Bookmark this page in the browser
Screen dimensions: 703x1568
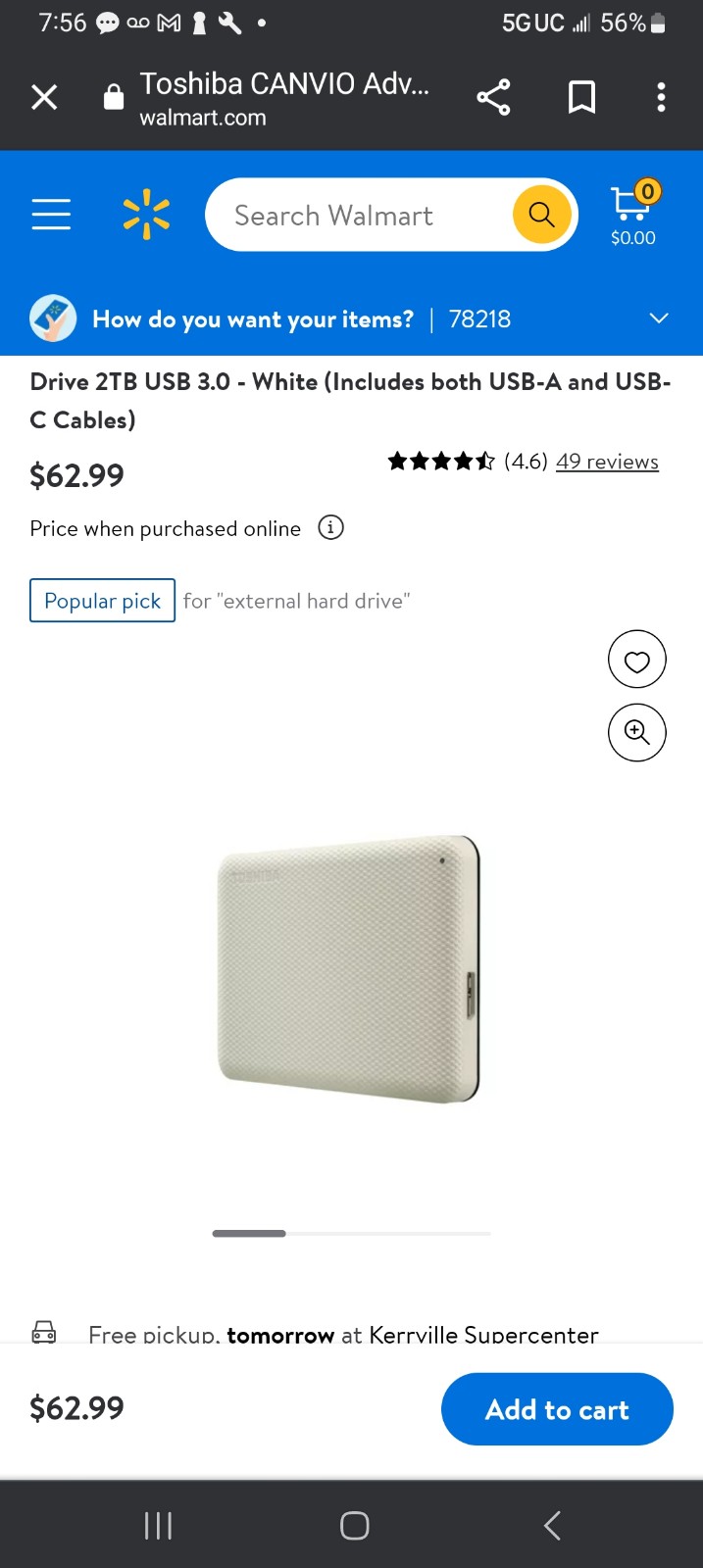[581, 97]
